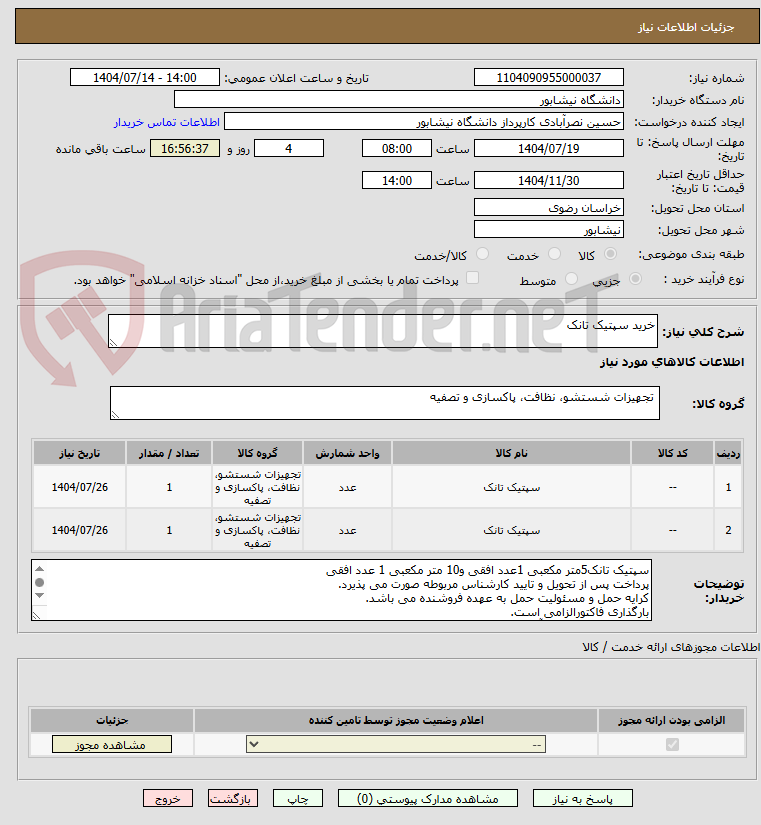
Task: Click the نام کالا column header
Action: (511, 453)
